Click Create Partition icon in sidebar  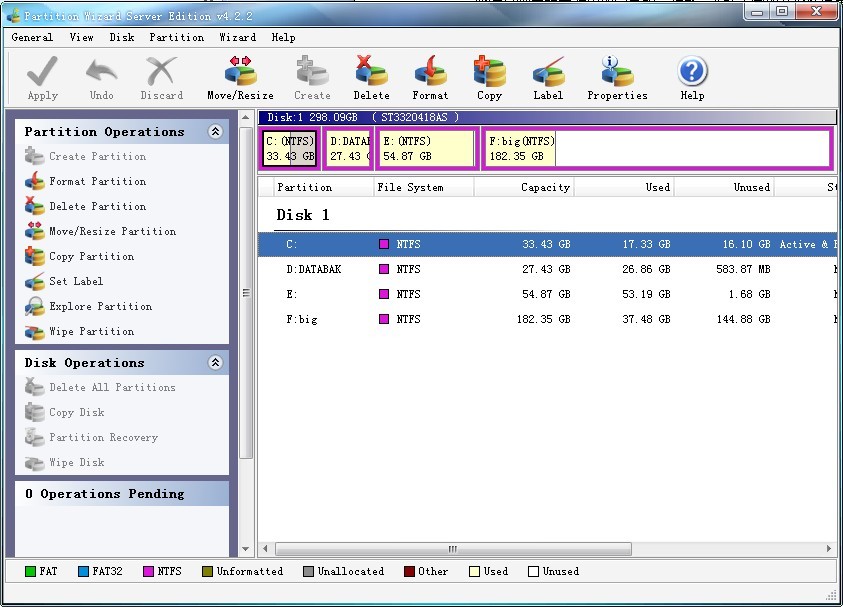[34, 156]
